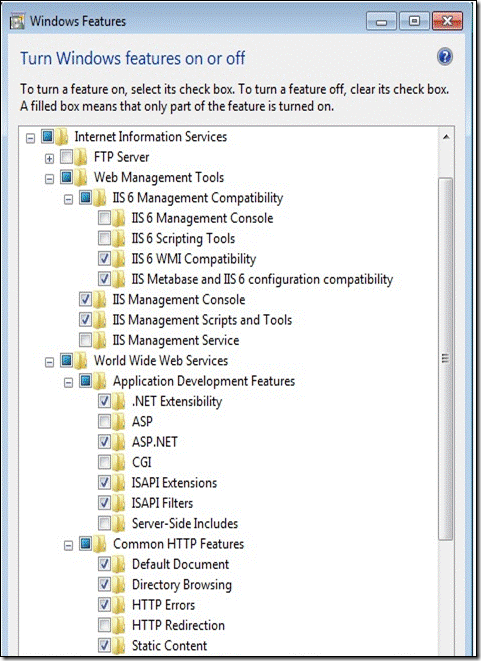
Task: Click the IIS 6 Management Compatibility folder icon
Action: point(99,198)
